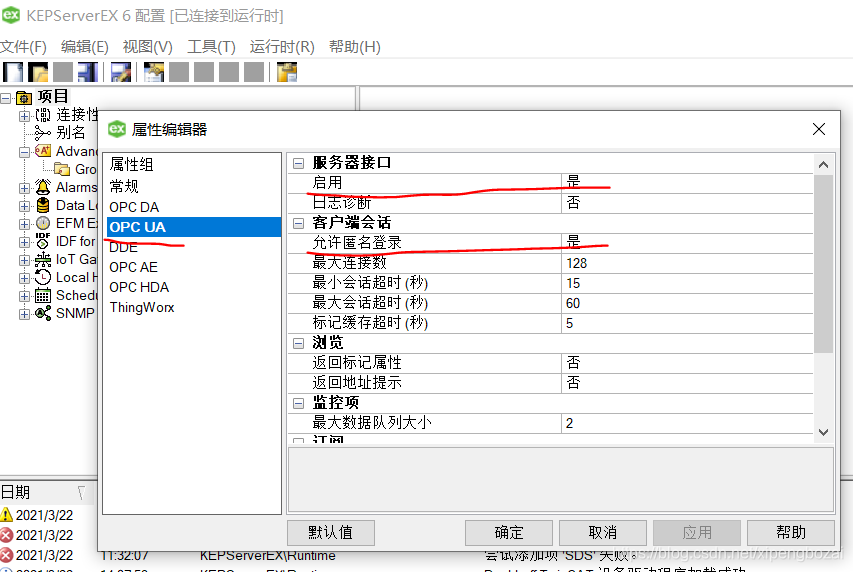Screen dimensions: 853x572
Task: Click the 日期 column header in event log
Action: tap(46, 493)
